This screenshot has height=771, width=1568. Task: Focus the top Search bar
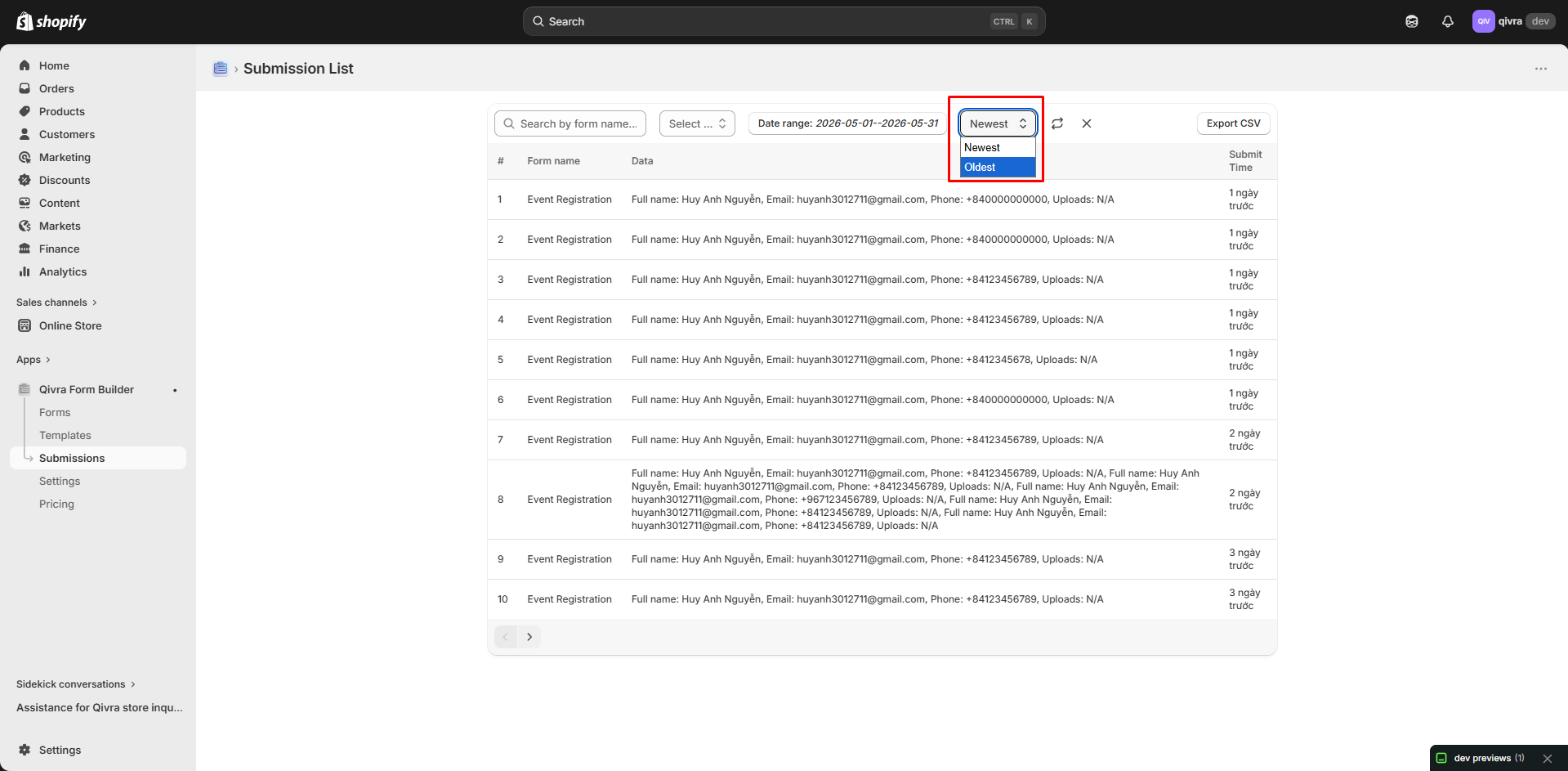click(x=784, y=21)
